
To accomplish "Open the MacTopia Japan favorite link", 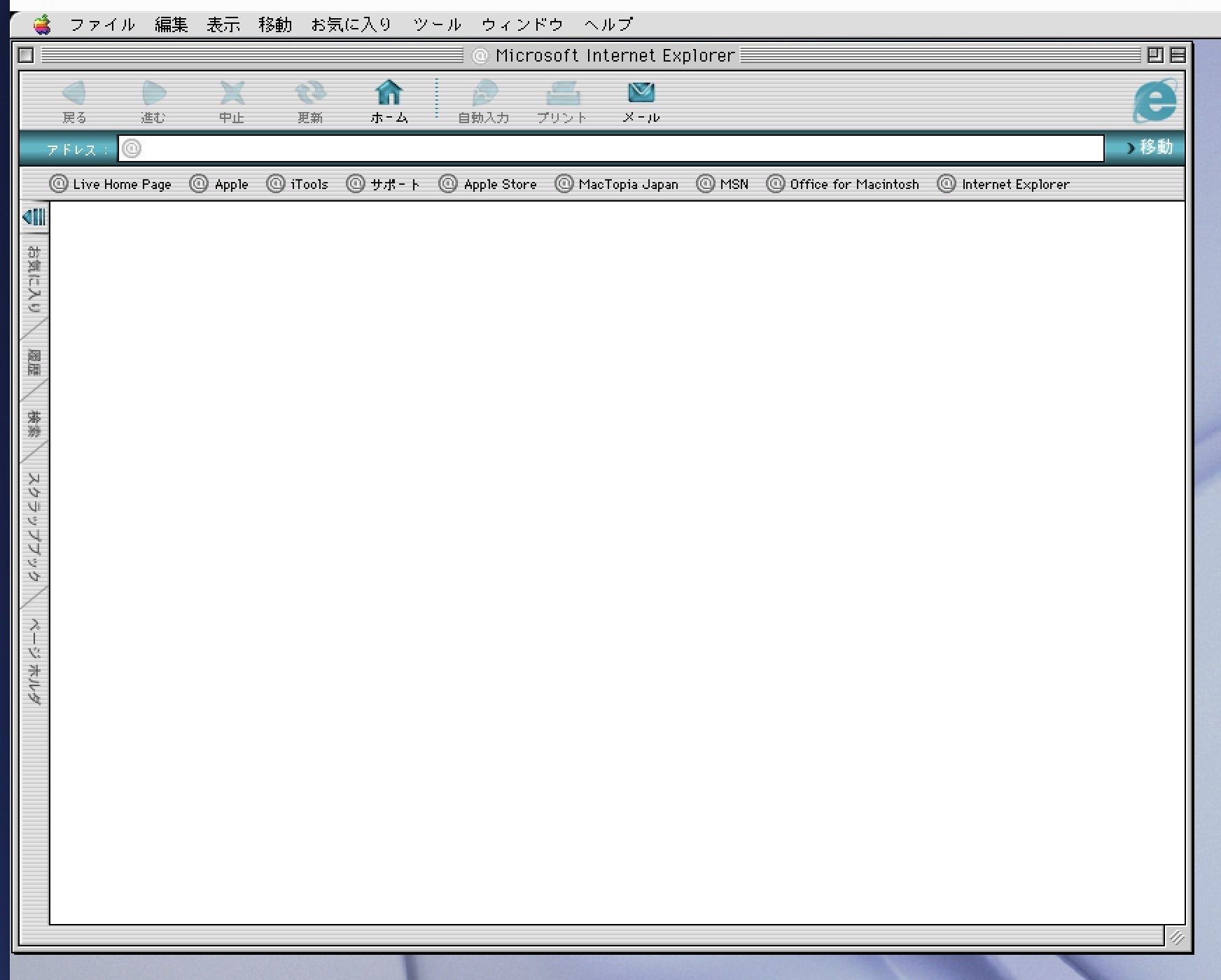I will (617, 184).
